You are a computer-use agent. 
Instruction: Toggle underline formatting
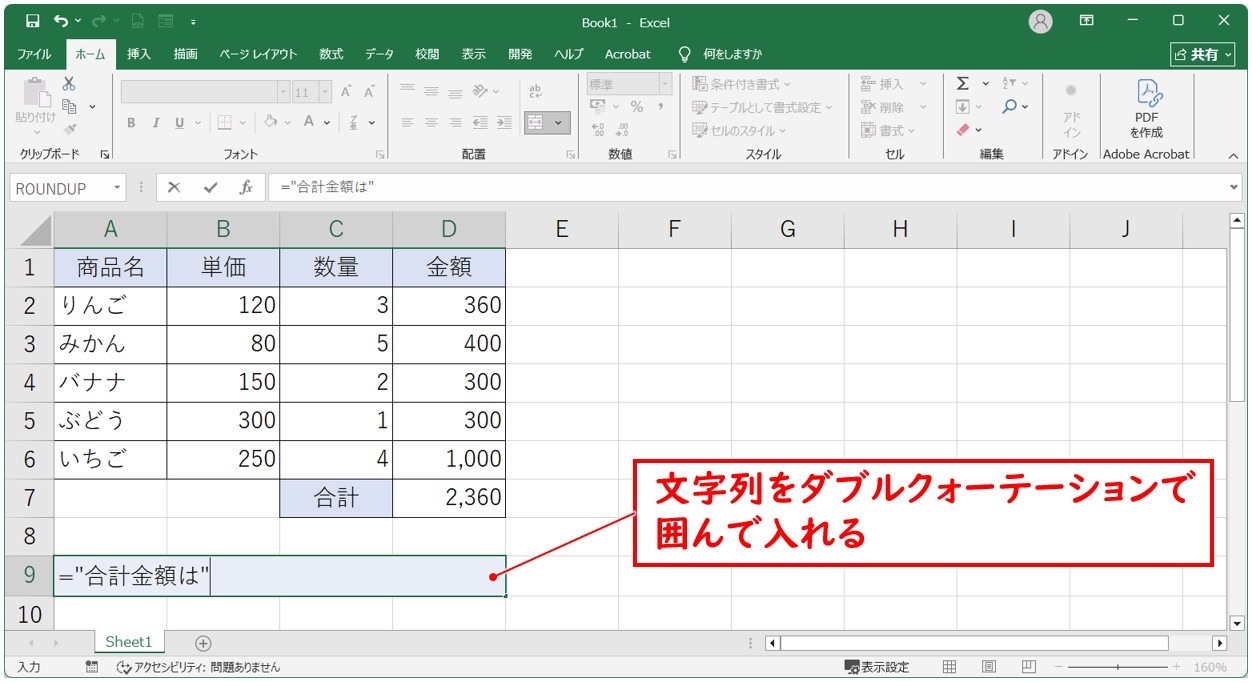click(178, 123)
